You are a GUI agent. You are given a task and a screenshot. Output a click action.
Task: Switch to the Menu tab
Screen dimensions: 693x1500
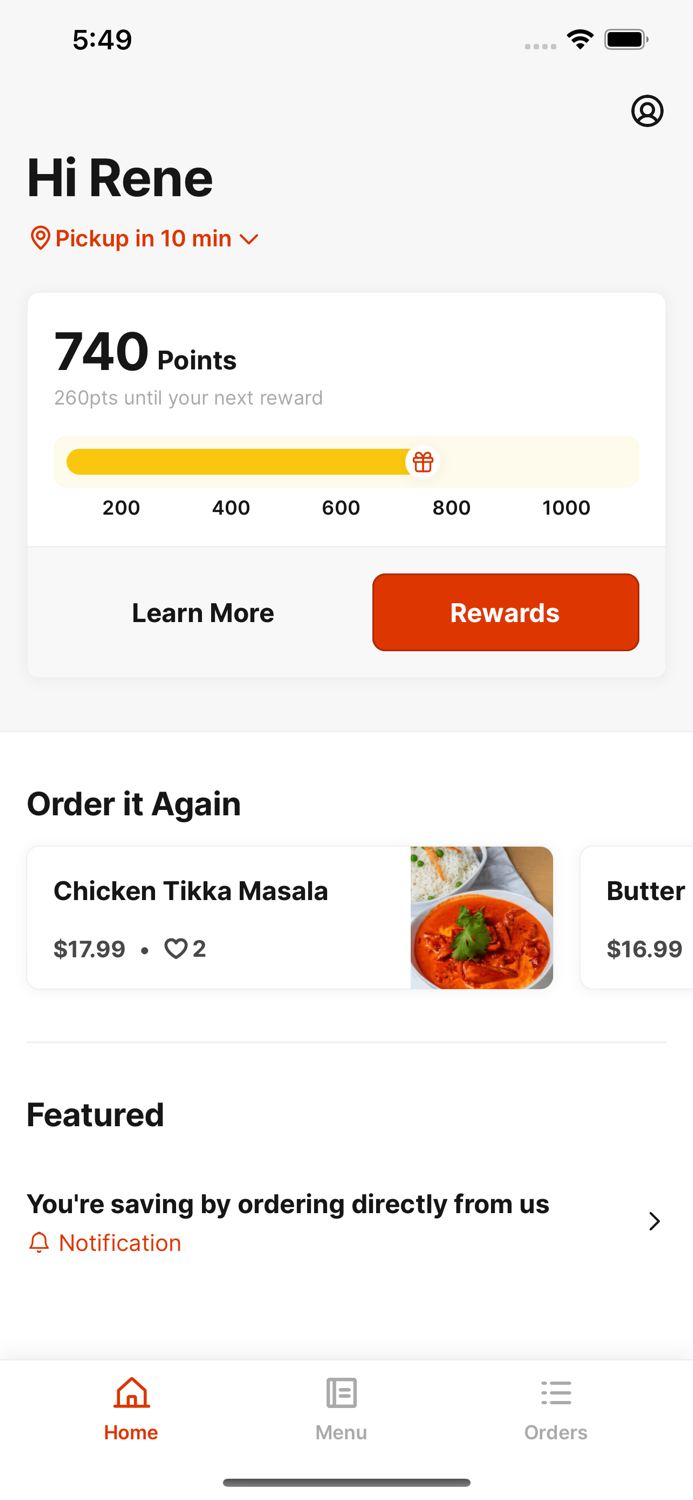[341, 1408]
